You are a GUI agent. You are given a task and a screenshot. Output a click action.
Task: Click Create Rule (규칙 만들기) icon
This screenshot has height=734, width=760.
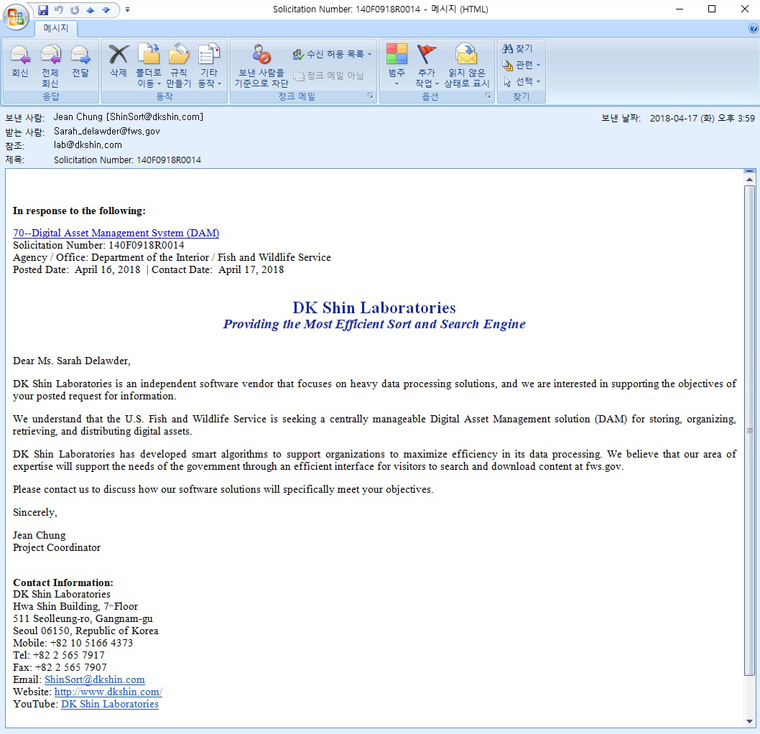(x=179, y=61)
